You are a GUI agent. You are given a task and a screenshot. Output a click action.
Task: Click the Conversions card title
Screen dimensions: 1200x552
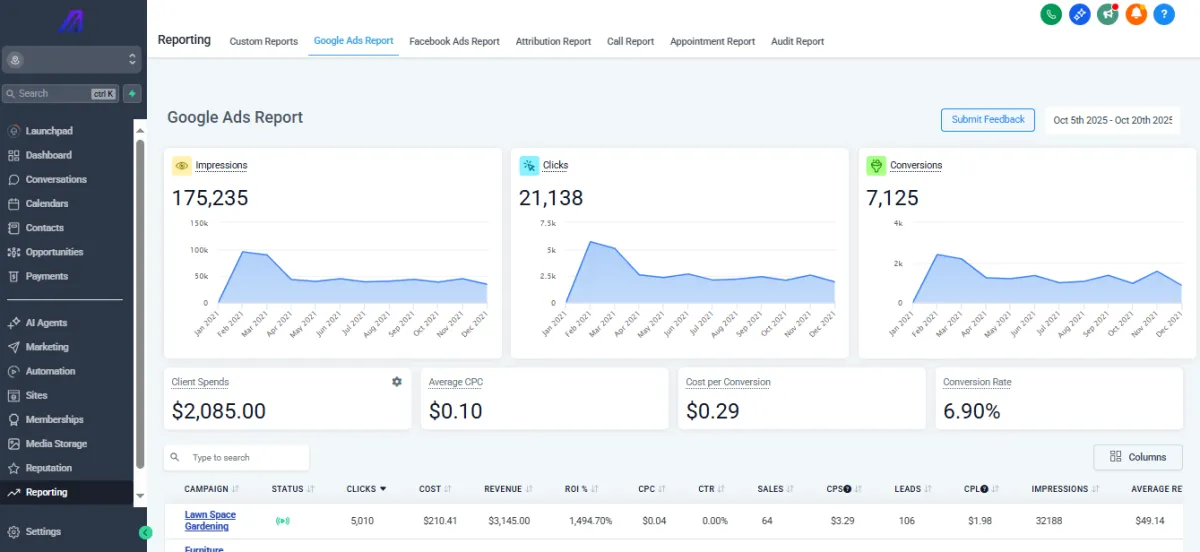[916, 166]
